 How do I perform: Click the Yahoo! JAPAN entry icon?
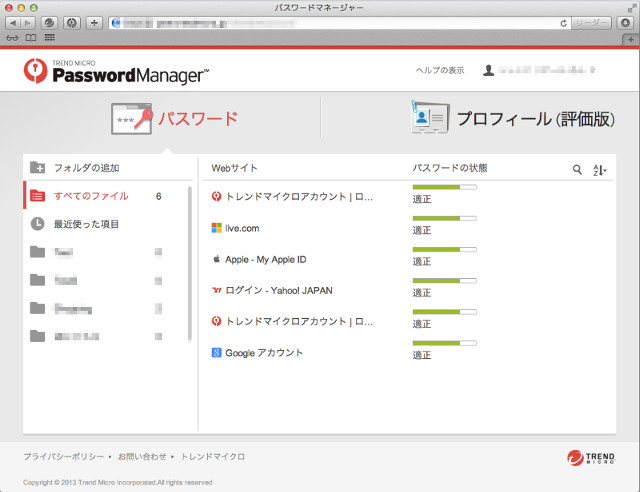coord(216,290)
